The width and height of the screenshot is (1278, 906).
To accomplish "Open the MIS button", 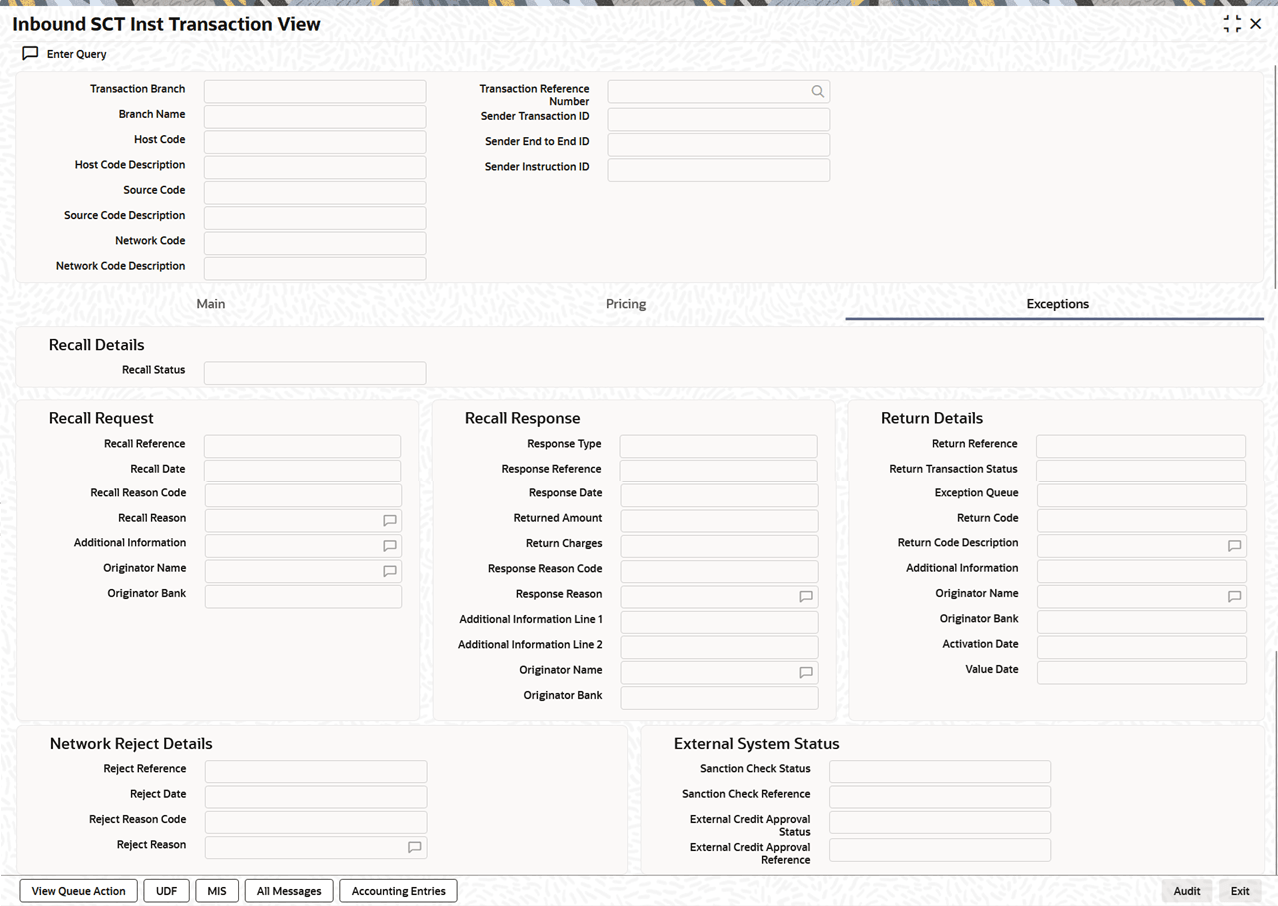I will 217,891.
